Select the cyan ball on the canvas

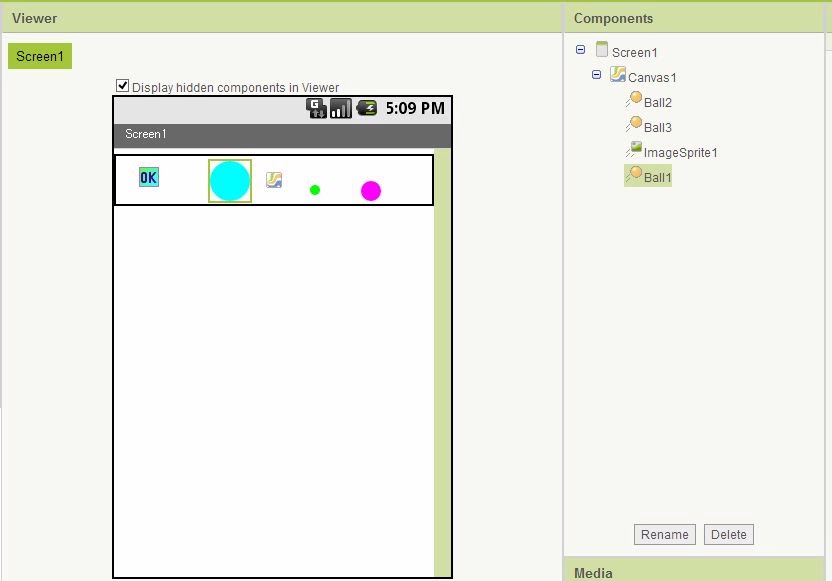coord(230,181)
